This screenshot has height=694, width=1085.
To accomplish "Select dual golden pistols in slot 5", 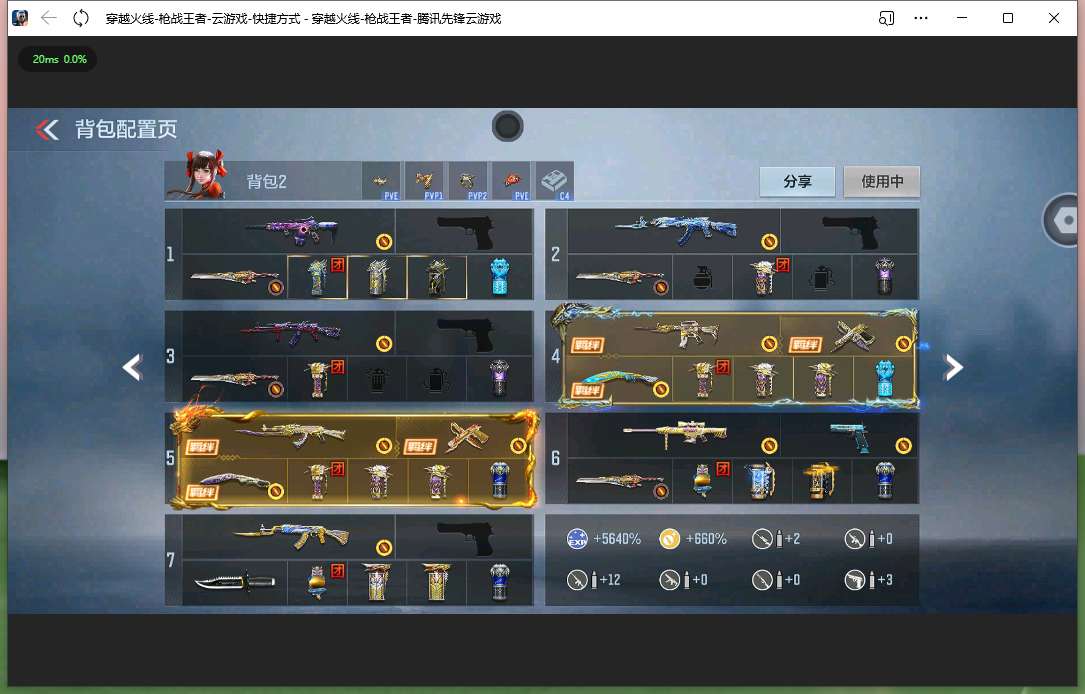I will click(x=465, y=436).
